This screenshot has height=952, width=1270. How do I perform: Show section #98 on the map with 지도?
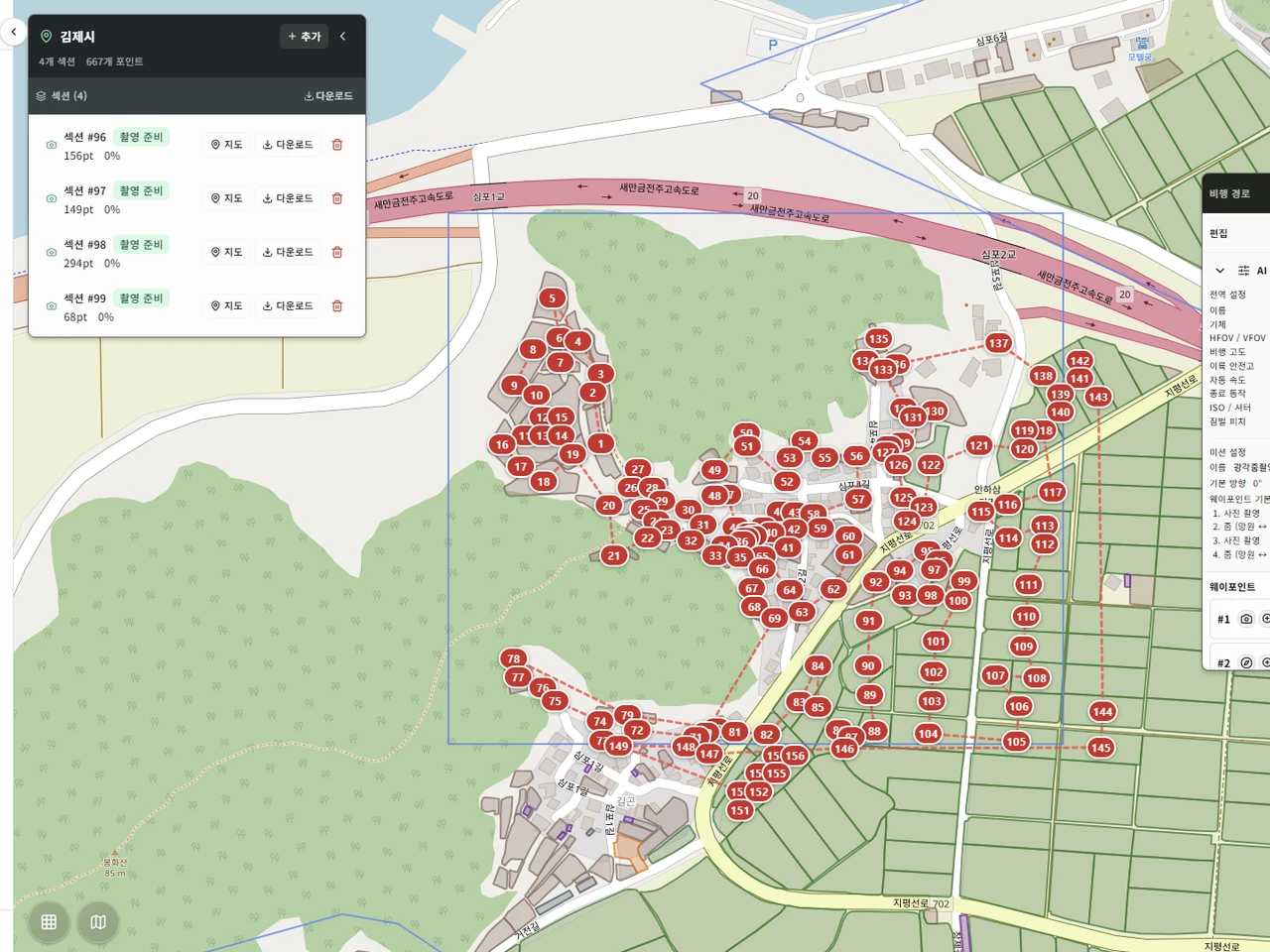pos(227,252)
